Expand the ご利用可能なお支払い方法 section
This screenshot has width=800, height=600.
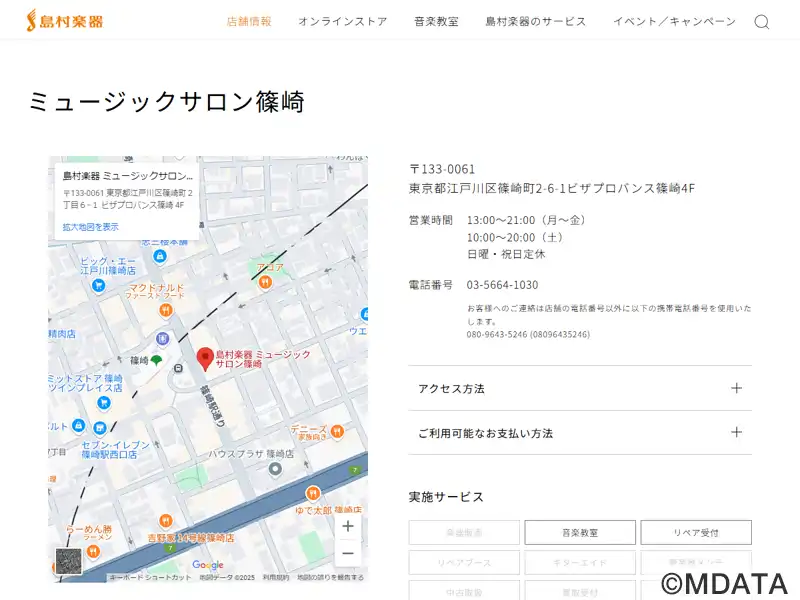(x=580, y=433)
